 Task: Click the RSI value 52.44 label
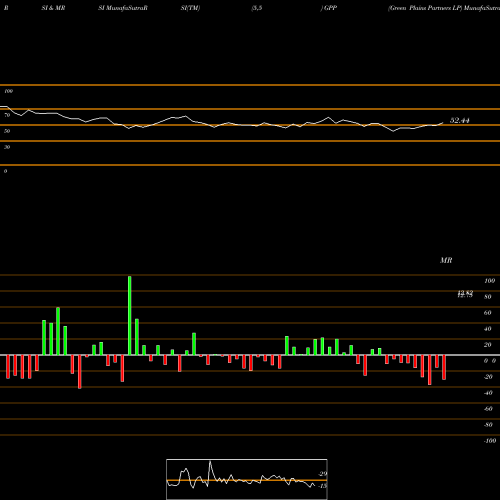[459, 120]
